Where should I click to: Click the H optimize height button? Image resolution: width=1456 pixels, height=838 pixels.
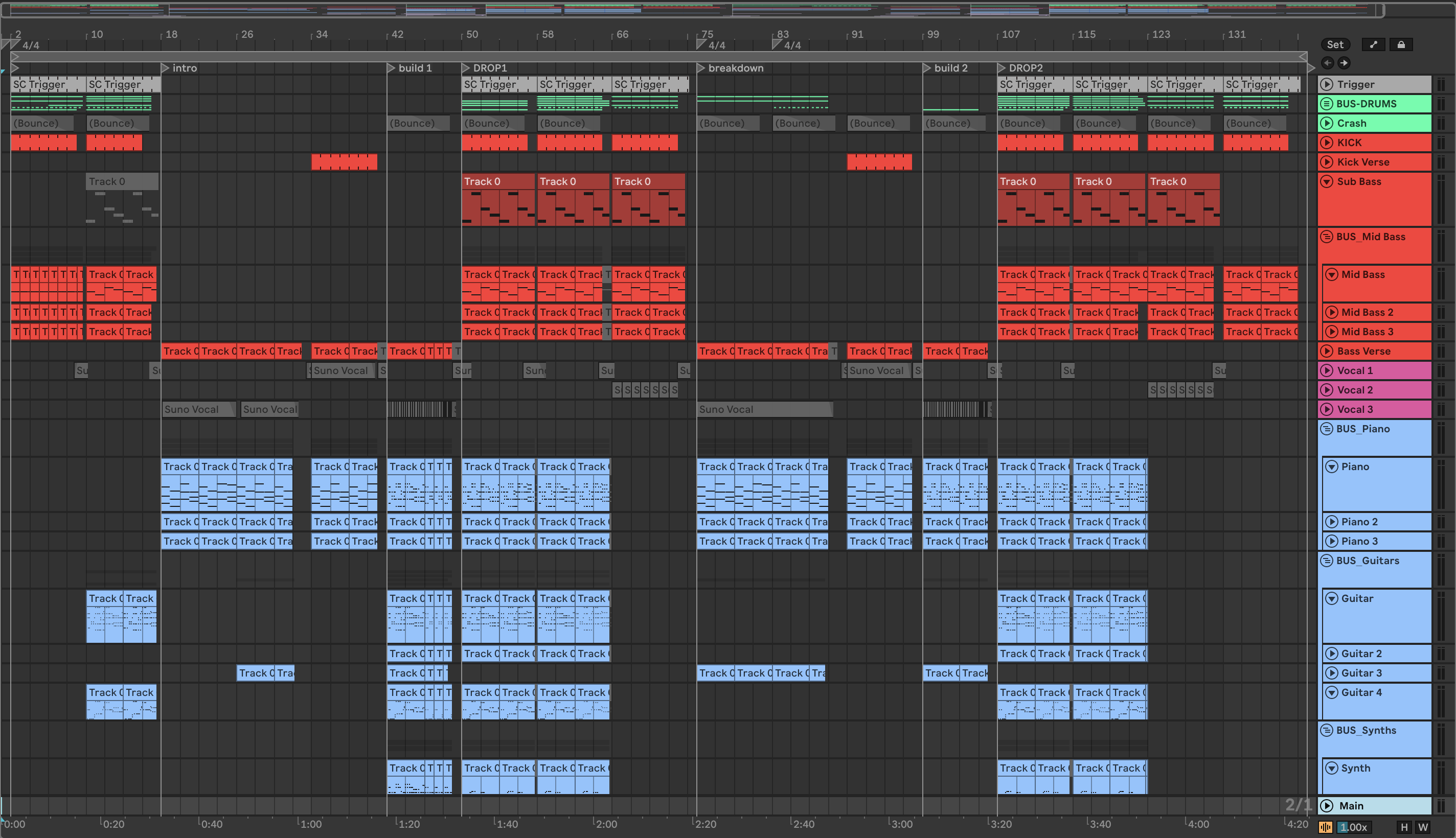tap(1404, 827)
